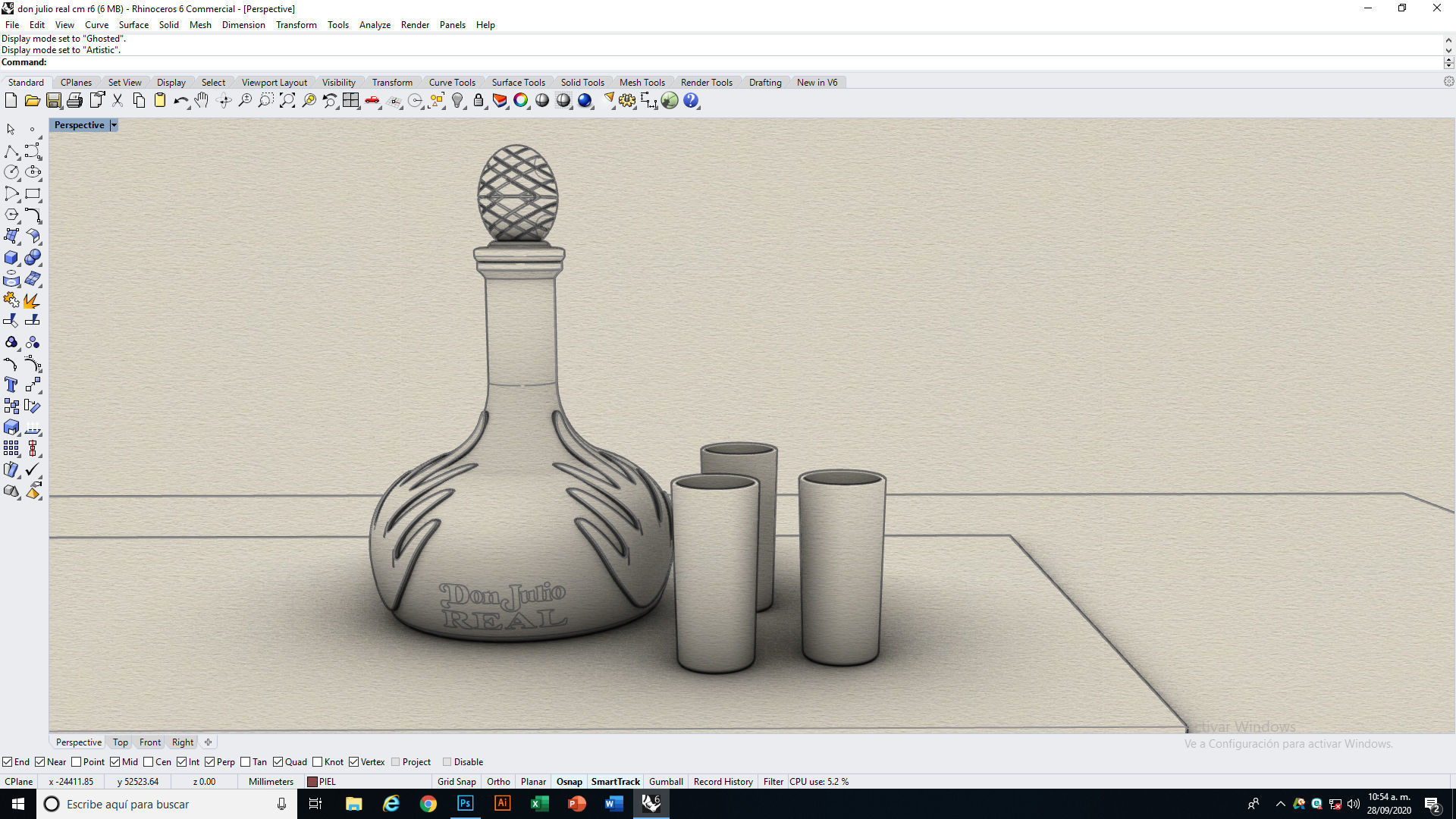This screenshot has width=1456, height=819.
Task: Choose the Circle tool in sidebar
Action: (x=11, y=172)
